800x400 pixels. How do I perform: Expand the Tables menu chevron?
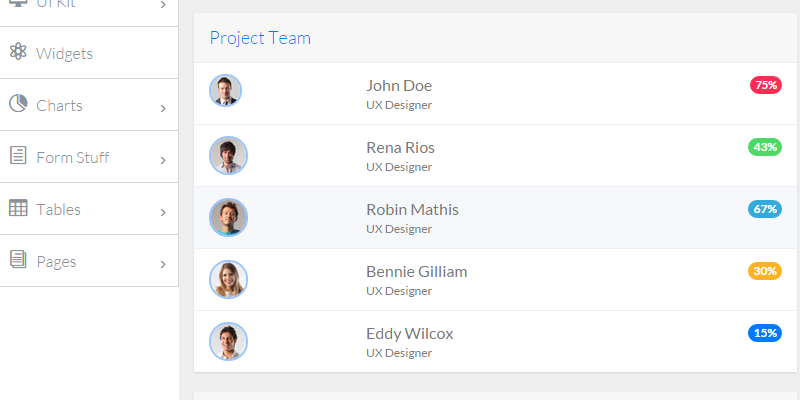(163, 211)
